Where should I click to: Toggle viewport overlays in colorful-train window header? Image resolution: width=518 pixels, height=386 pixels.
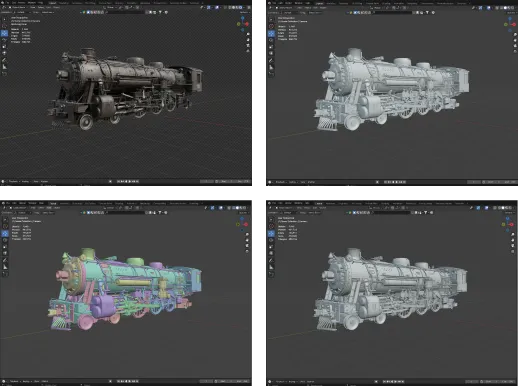pyautogui.click(x=221, y=208)
